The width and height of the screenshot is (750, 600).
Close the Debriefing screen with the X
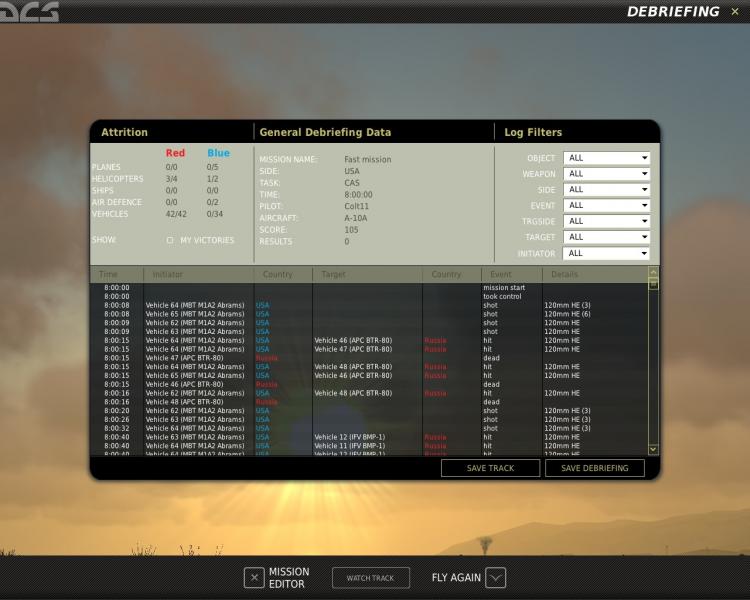[735, 11]
